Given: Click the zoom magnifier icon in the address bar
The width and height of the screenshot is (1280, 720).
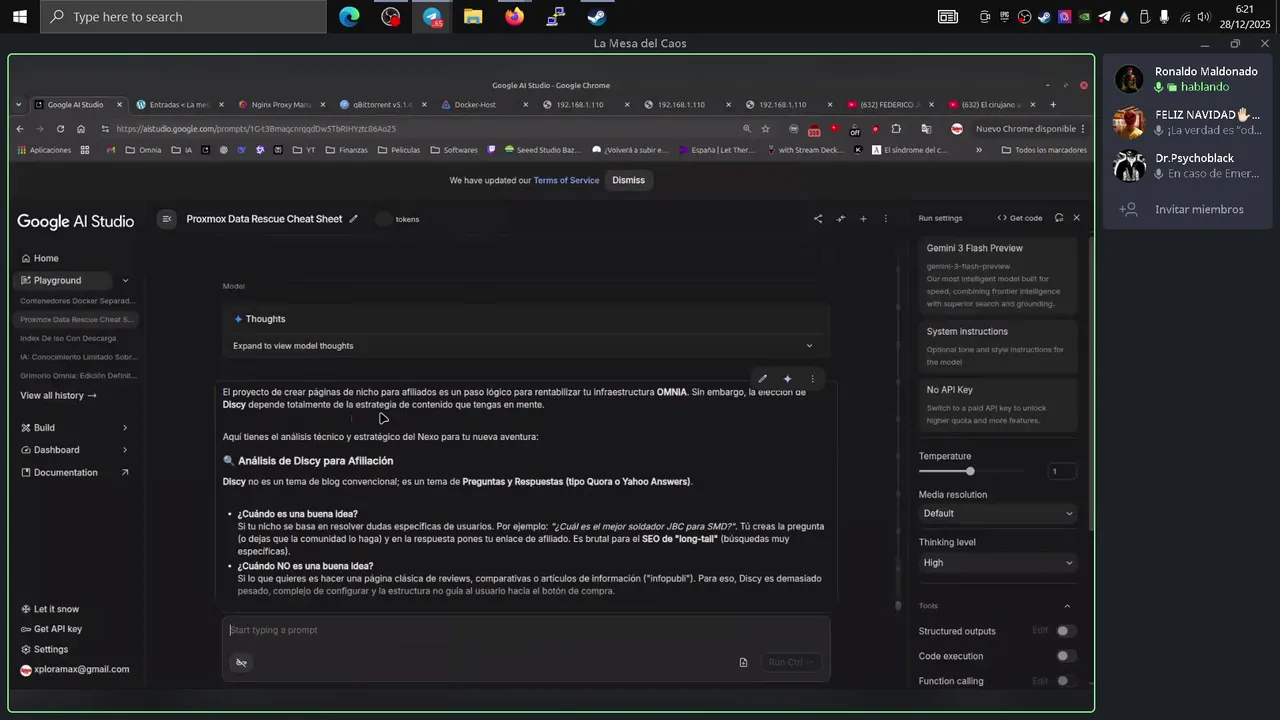Looking at the screenshot, I should tap(746, 129).
